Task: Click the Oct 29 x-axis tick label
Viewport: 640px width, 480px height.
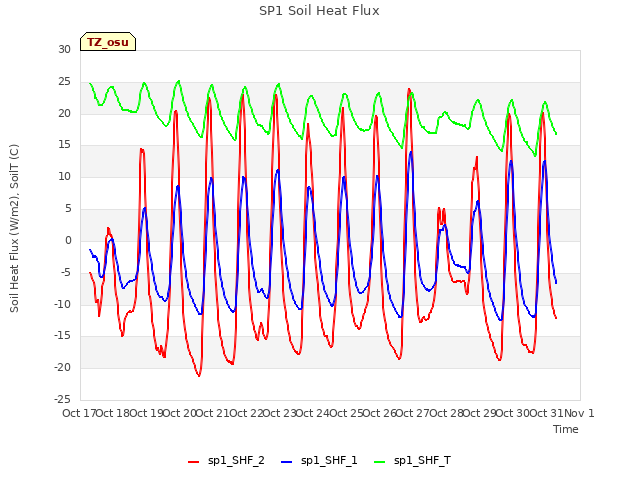Action: pos(480,413)
